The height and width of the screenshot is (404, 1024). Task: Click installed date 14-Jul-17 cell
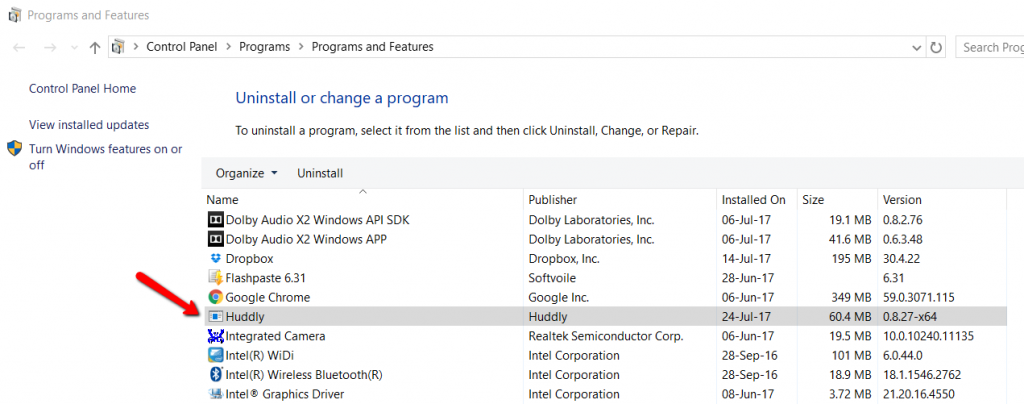[x=746, y=258]
